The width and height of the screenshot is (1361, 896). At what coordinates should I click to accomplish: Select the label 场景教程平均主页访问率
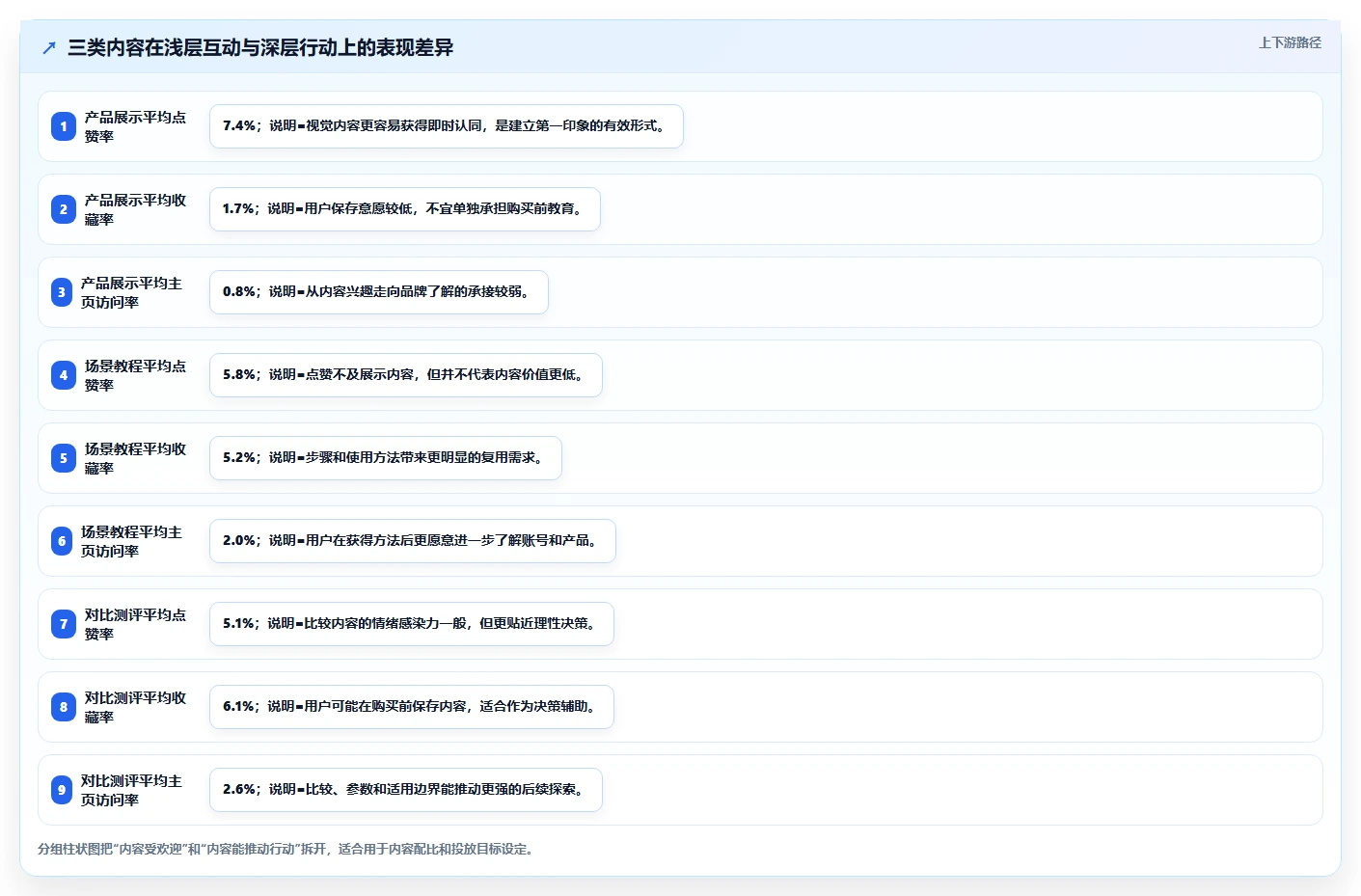click(131, 541)
